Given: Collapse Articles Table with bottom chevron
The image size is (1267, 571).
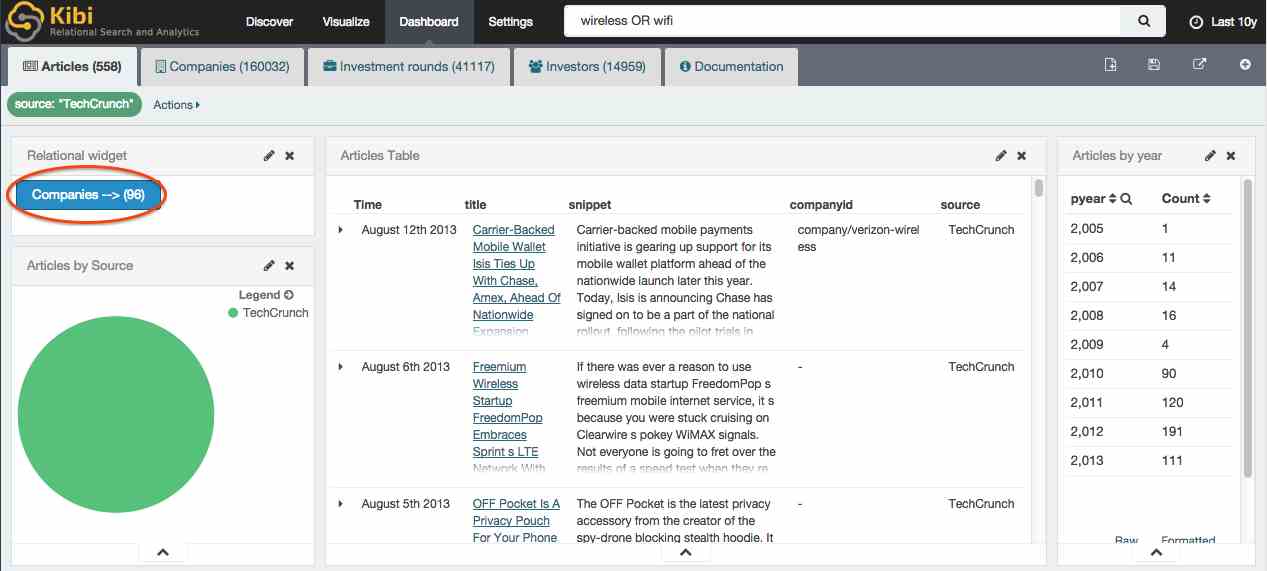Looking at the screenshot, I should pyautogui.click(x=685, y=552).
